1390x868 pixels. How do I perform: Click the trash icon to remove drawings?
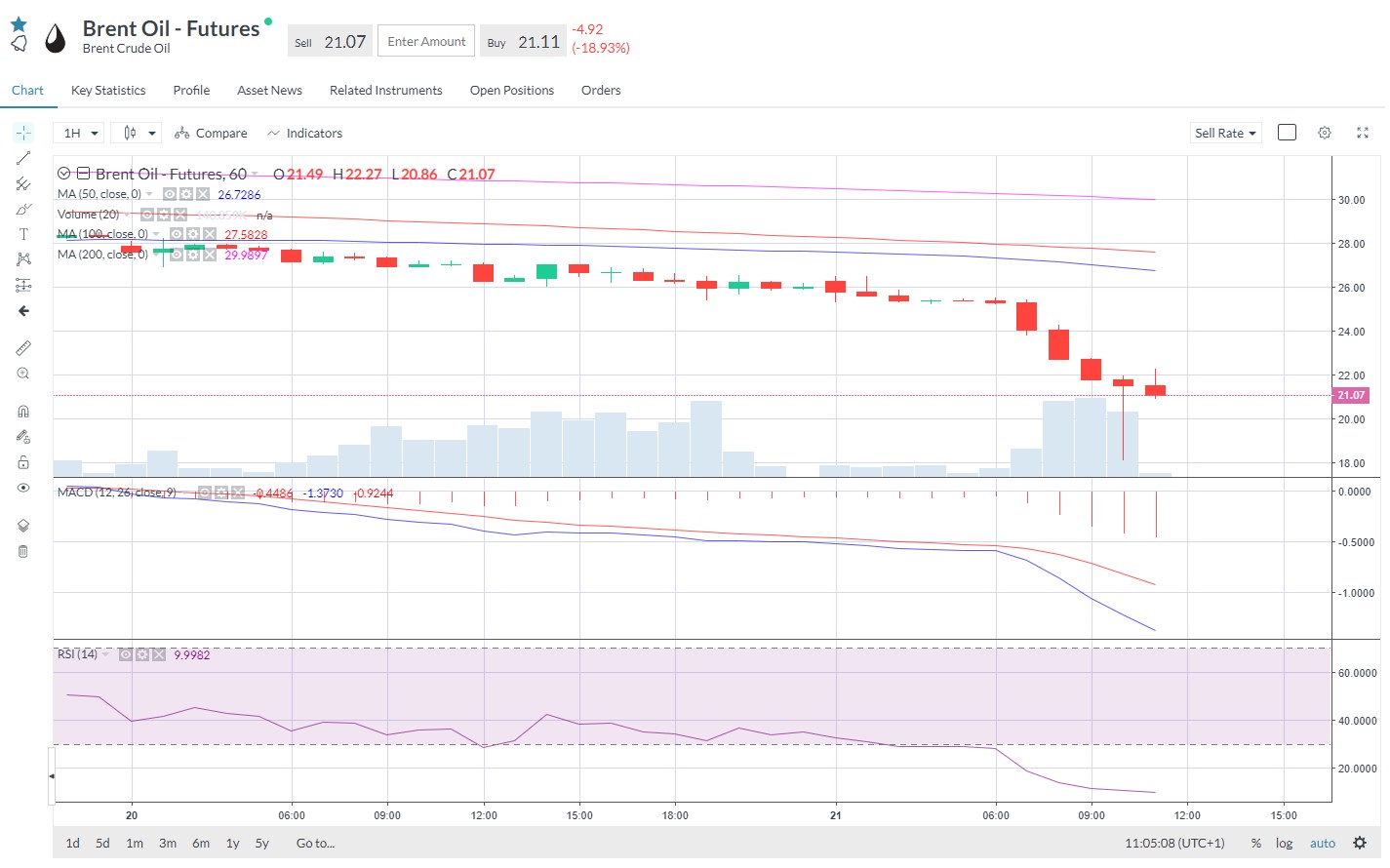pos(23,552)
